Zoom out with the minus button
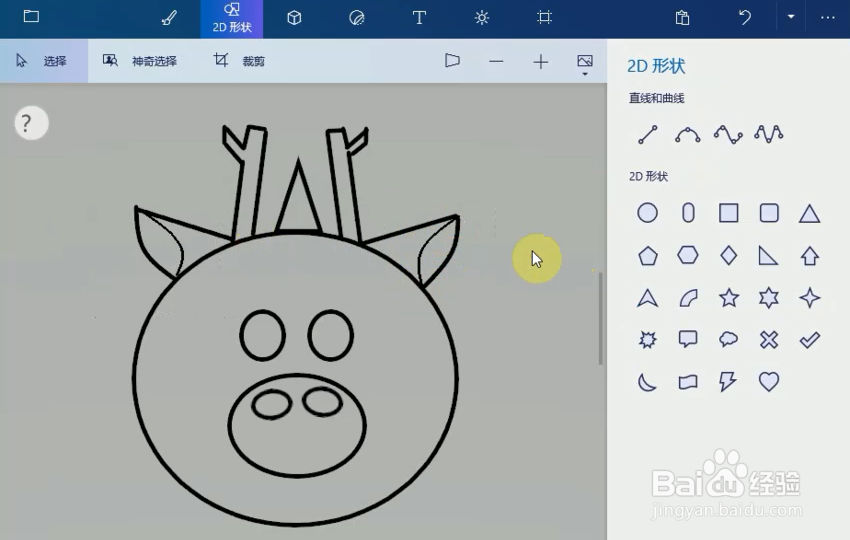850x540 pixels. (496, 62)
